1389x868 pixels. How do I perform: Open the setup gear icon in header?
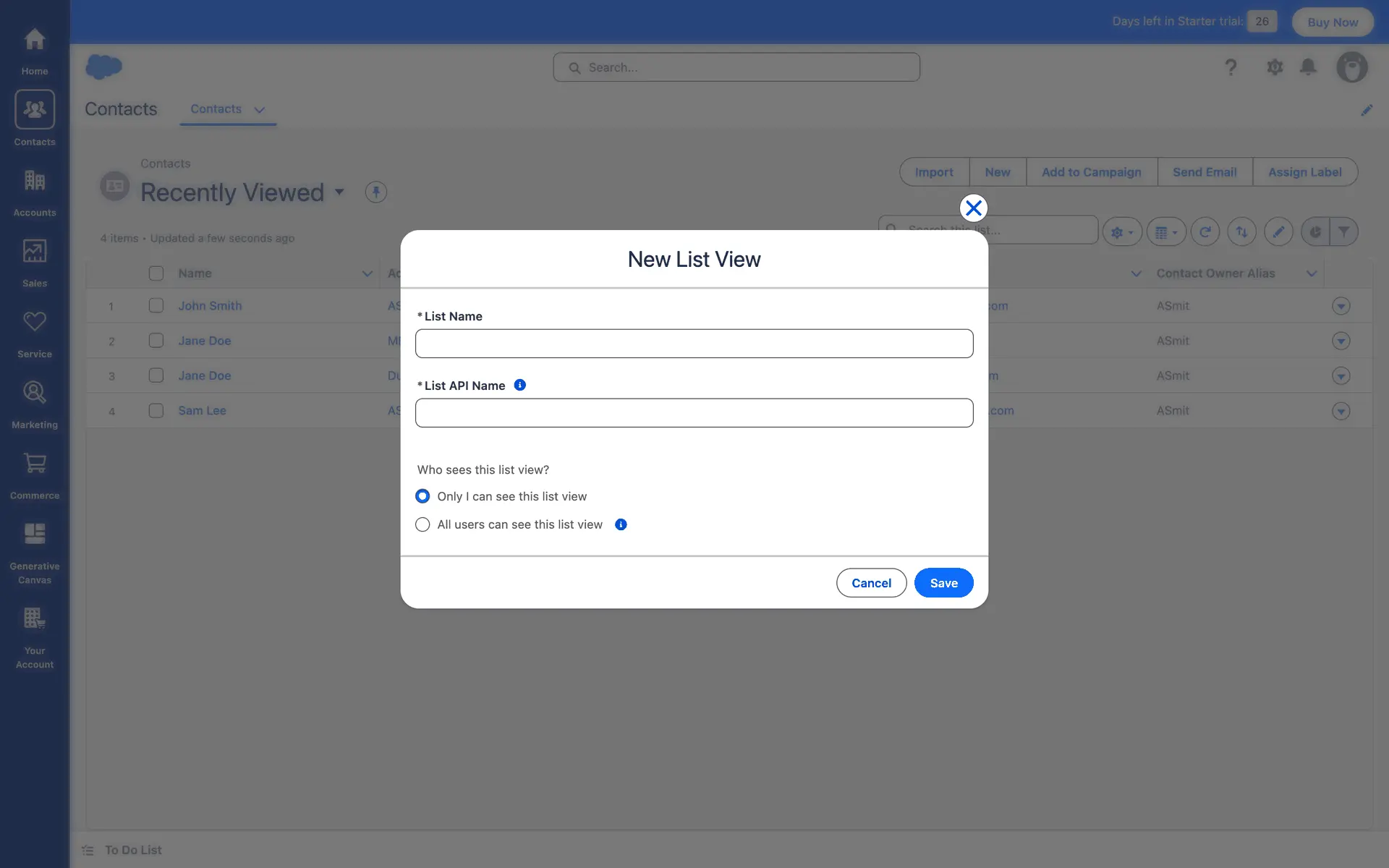pos(1275,67)
